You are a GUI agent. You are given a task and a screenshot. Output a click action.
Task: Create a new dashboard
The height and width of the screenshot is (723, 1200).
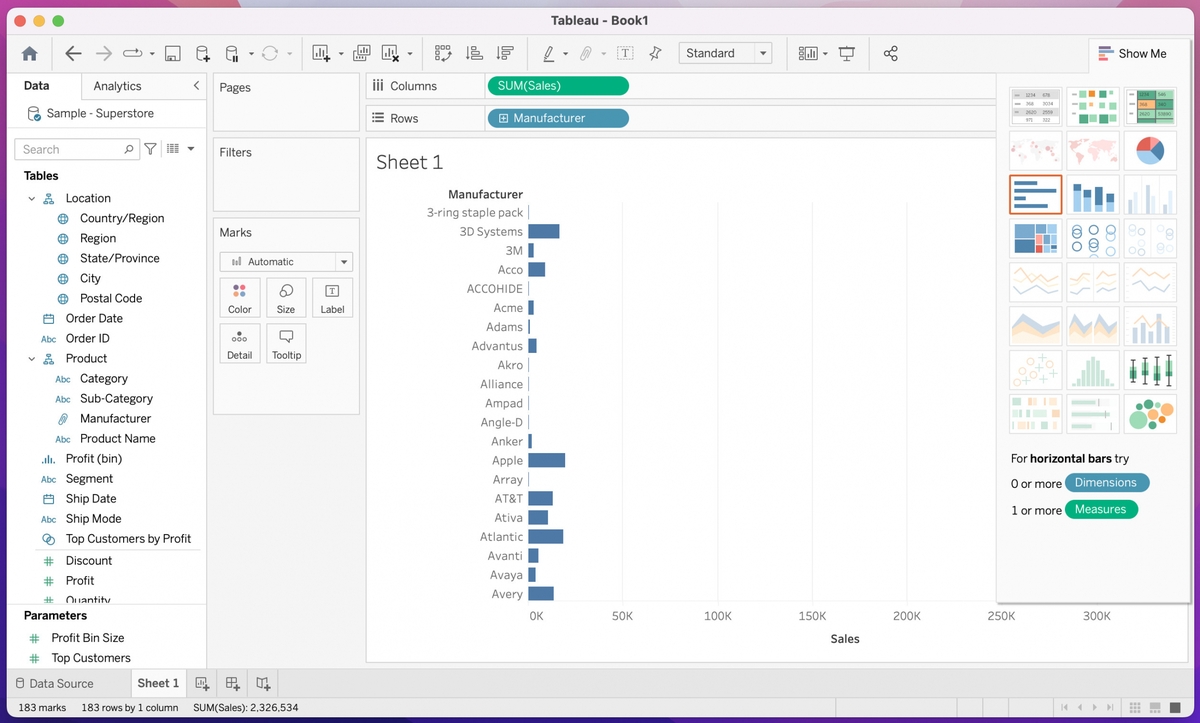(x=232, y=683)
